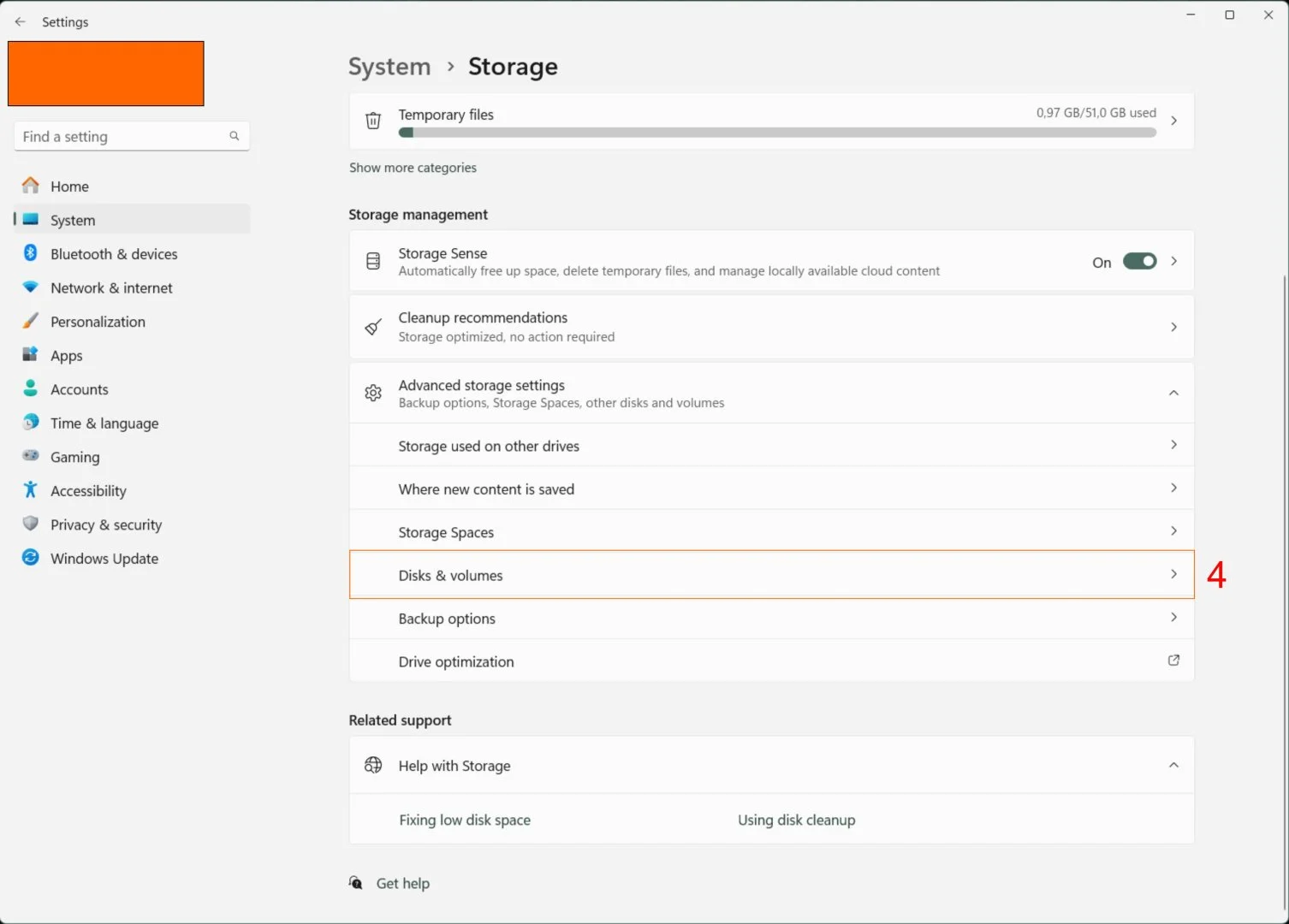Click Show more categories link
The width and height of the screenshot is (1289, 924).
(413, 168)
